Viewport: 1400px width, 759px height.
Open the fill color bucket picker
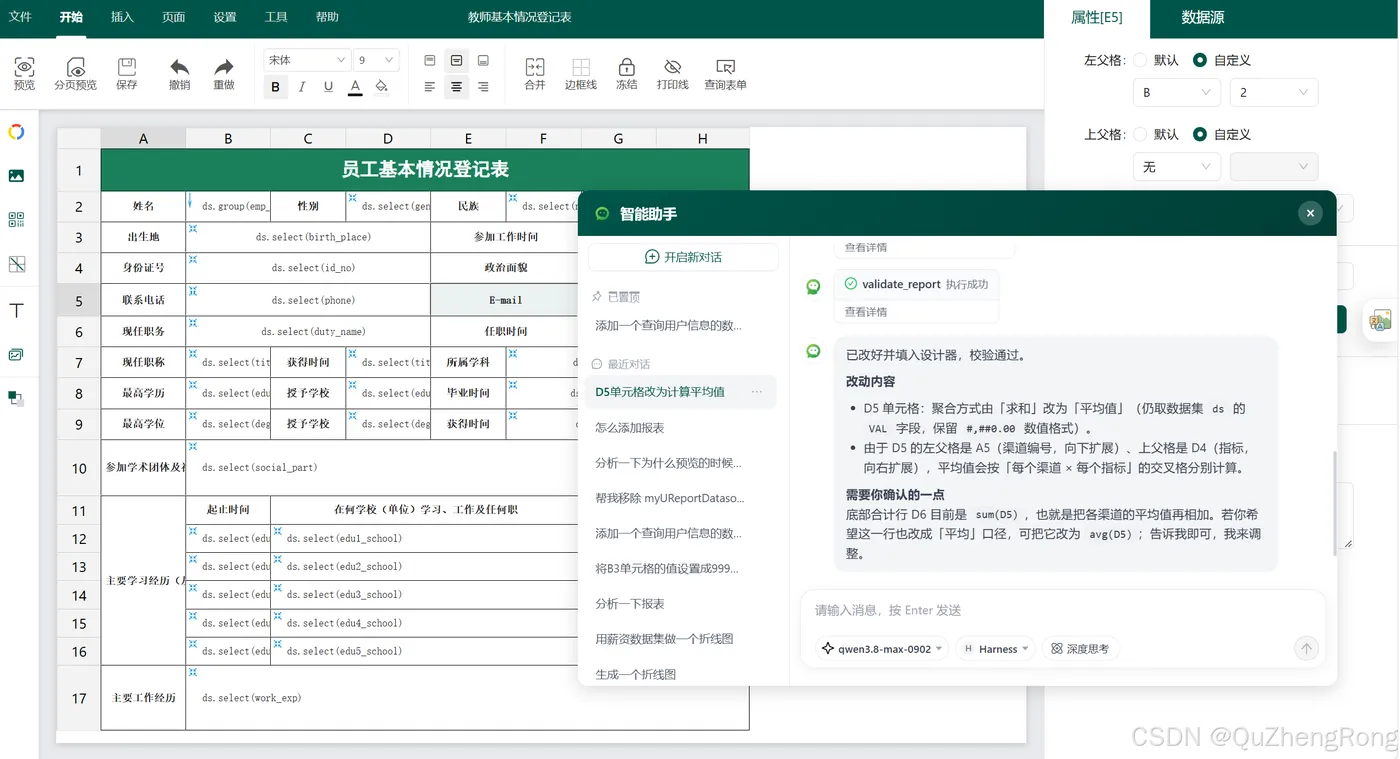381,87
